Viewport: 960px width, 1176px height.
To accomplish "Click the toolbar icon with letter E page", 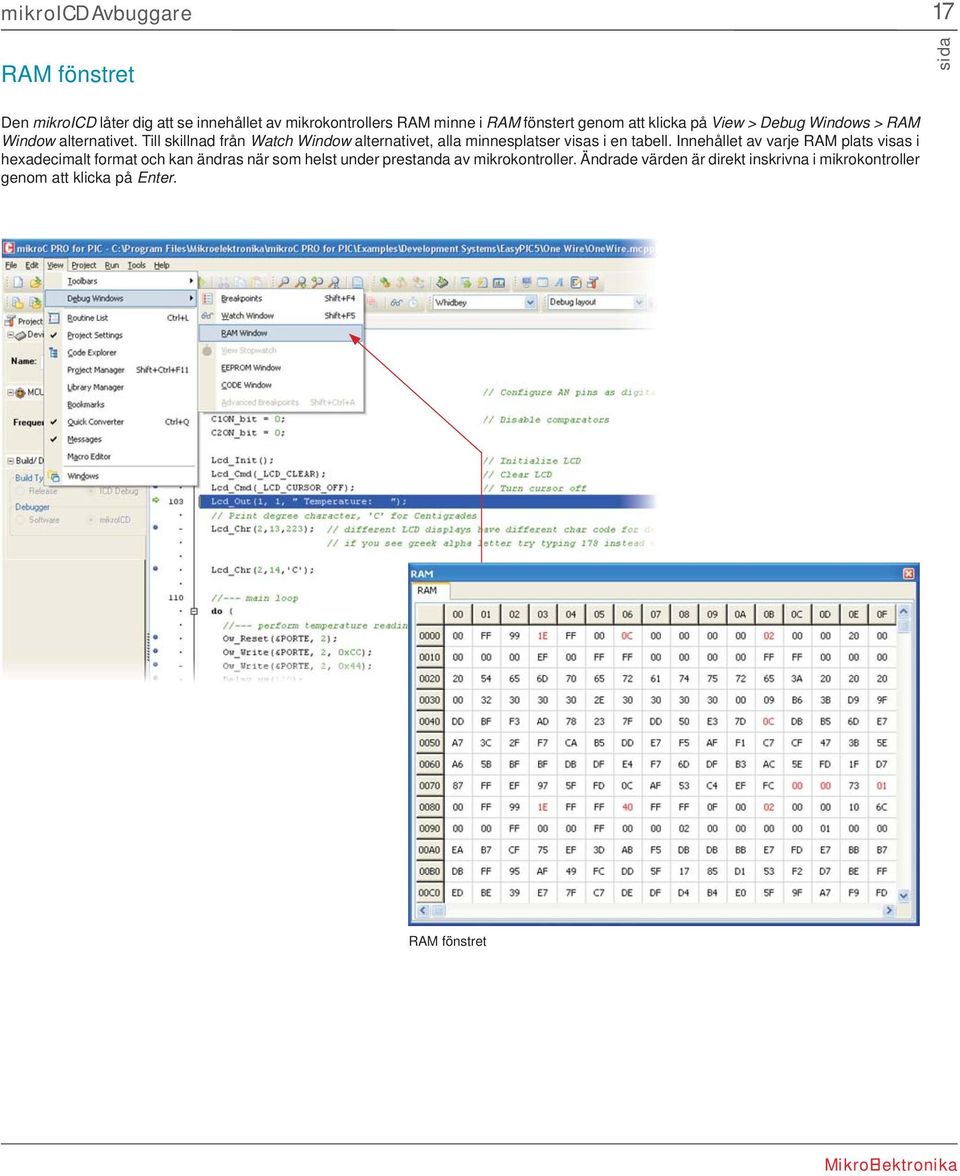I will click(x=576, y=283).
